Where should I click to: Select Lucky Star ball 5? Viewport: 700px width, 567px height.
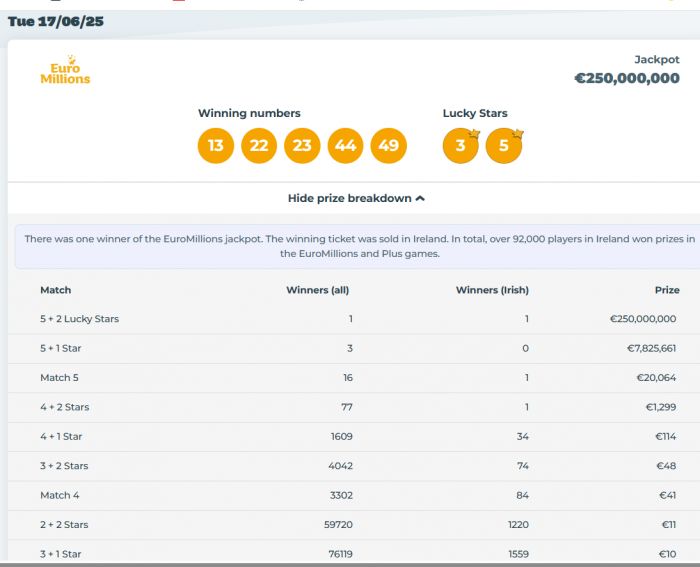pos(504,146)
